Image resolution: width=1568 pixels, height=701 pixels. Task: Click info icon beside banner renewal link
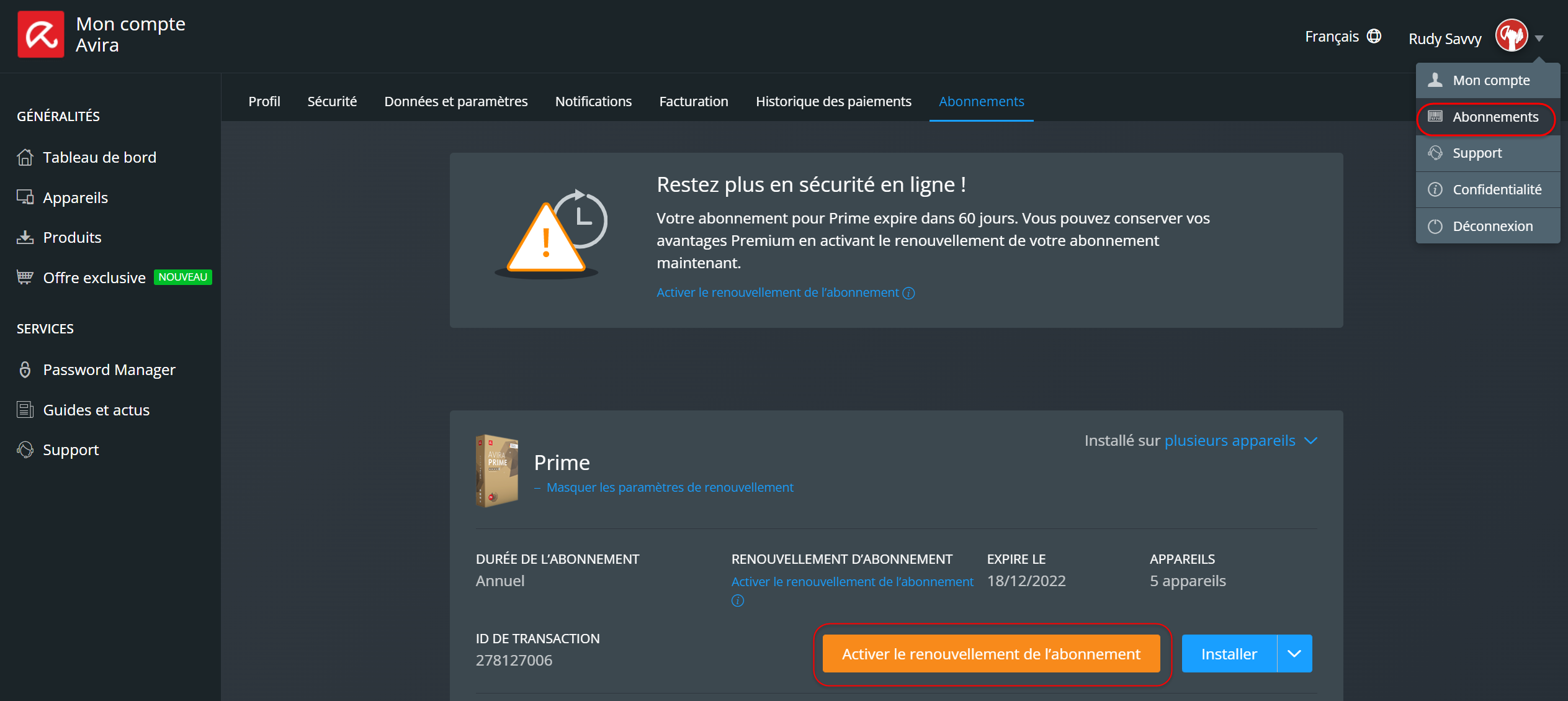(908, 293)
